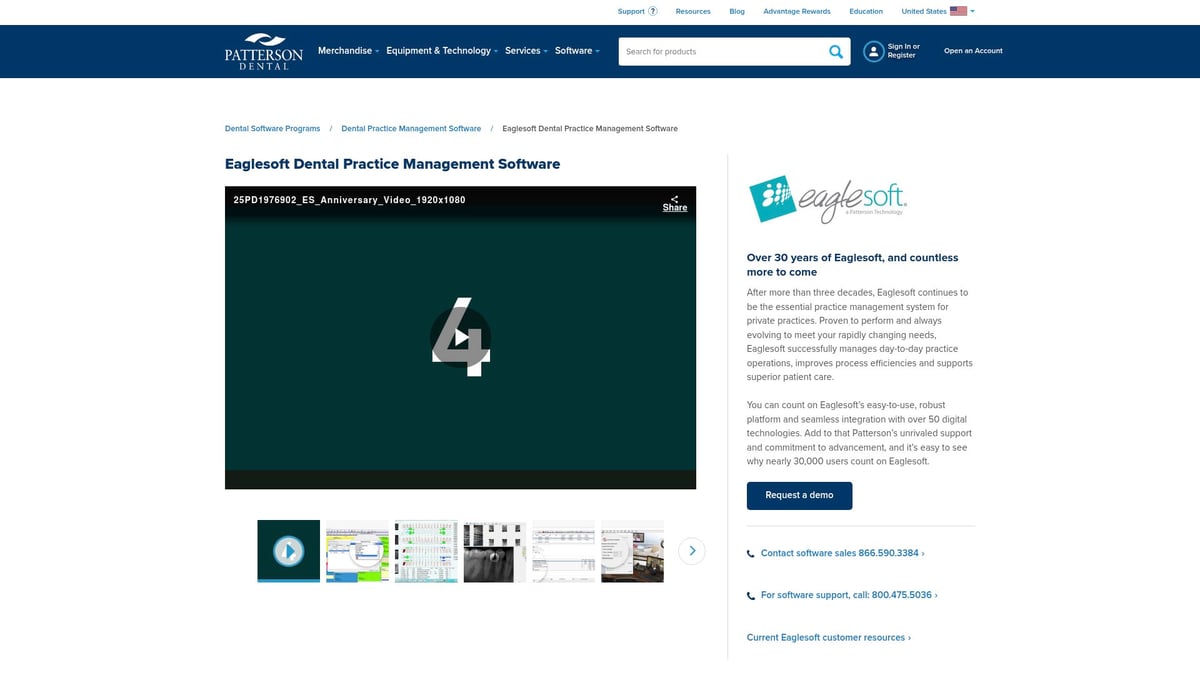The image size is (1200, 675).
Task: Click the next arrow on the thumbnail carousel
Action: coord(691,551)
